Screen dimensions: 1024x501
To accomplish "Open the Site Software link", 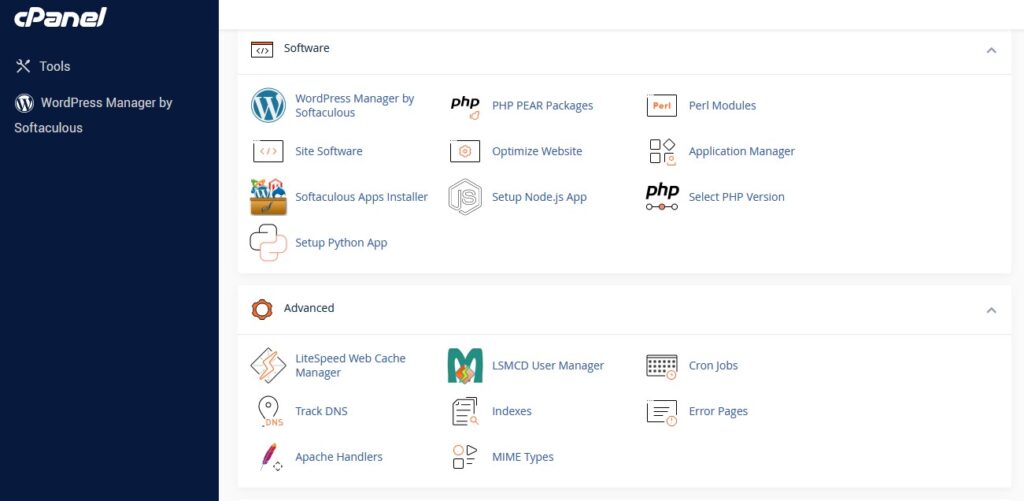I will click(x=328, y=151).
